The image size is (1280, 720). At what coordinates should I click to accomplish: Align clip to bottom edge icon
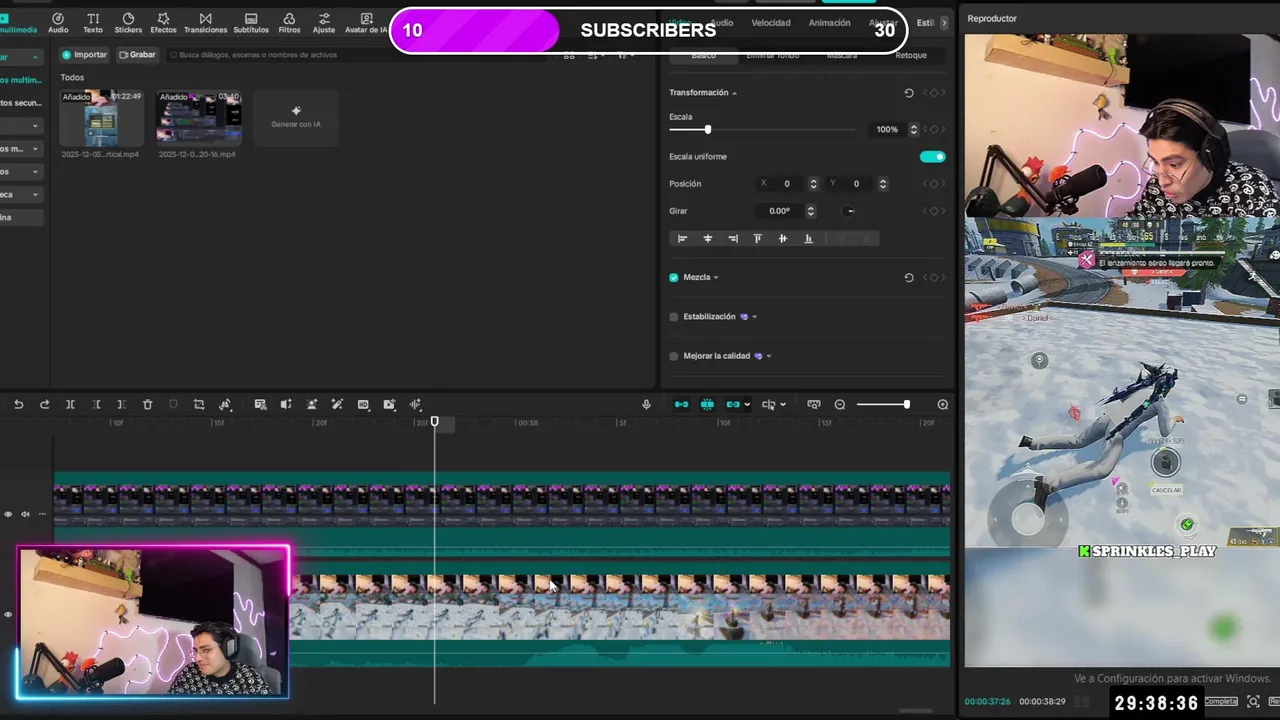[x=808, y=238]
